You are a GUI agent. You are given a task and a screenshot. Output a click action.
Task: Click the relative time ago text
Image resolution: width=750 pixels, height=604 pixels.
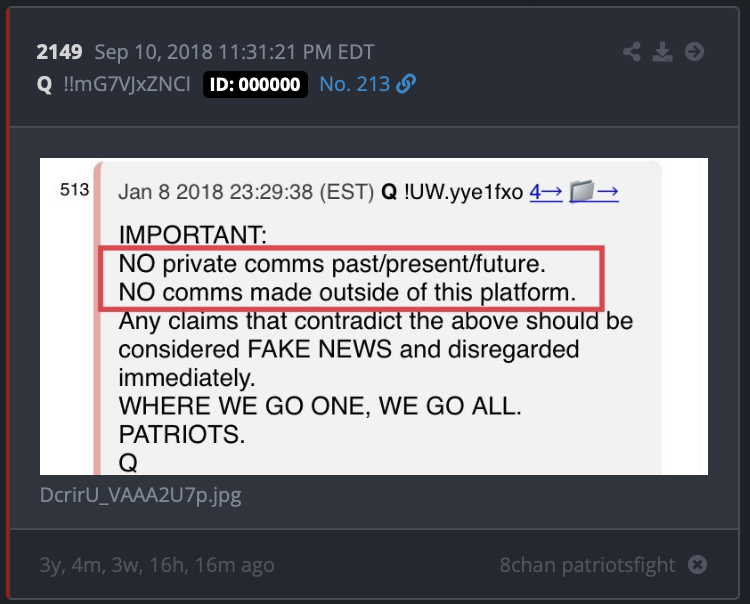157,565
